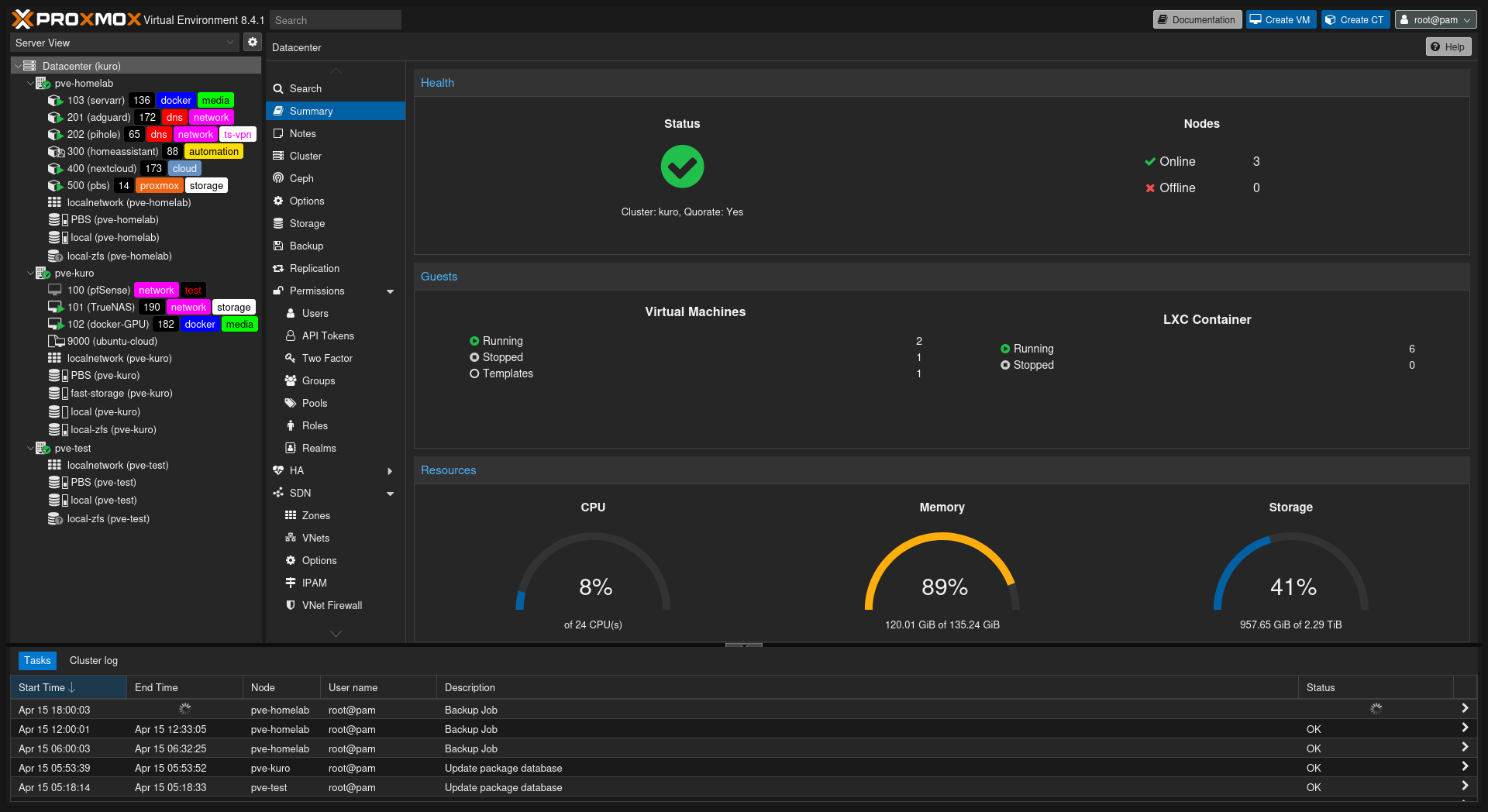1488x812 pixels.
Task: Open Users under Permissions
Action: 315,313
